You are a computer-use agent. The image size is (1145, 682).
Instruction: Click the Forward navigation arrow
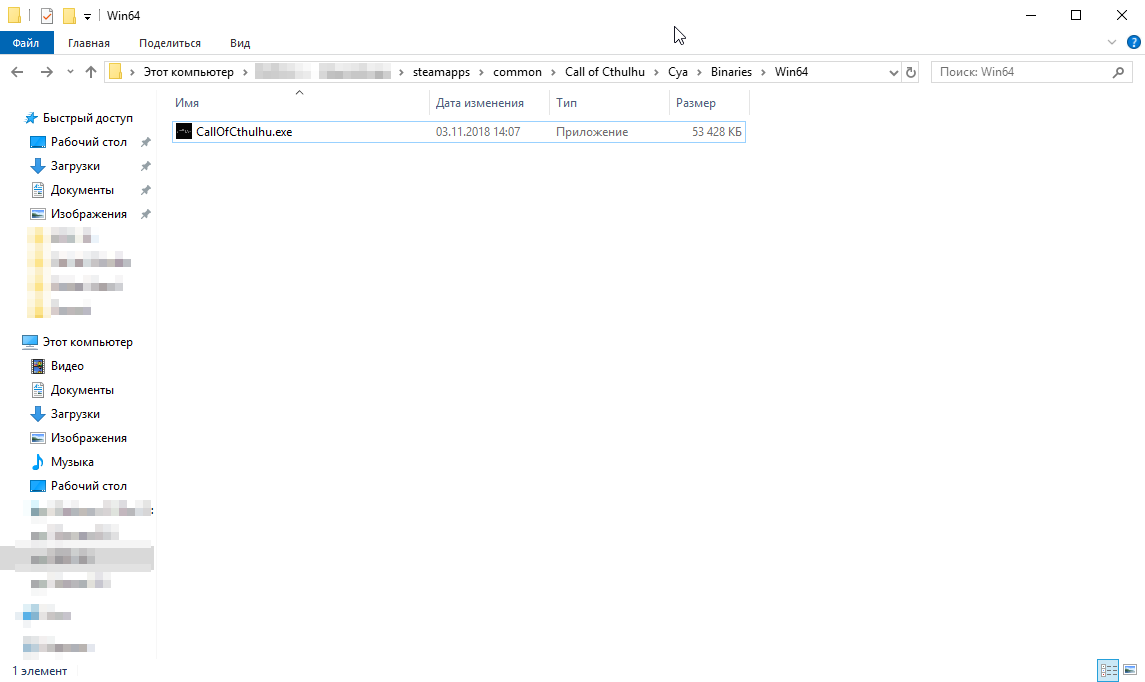[47, 72]
